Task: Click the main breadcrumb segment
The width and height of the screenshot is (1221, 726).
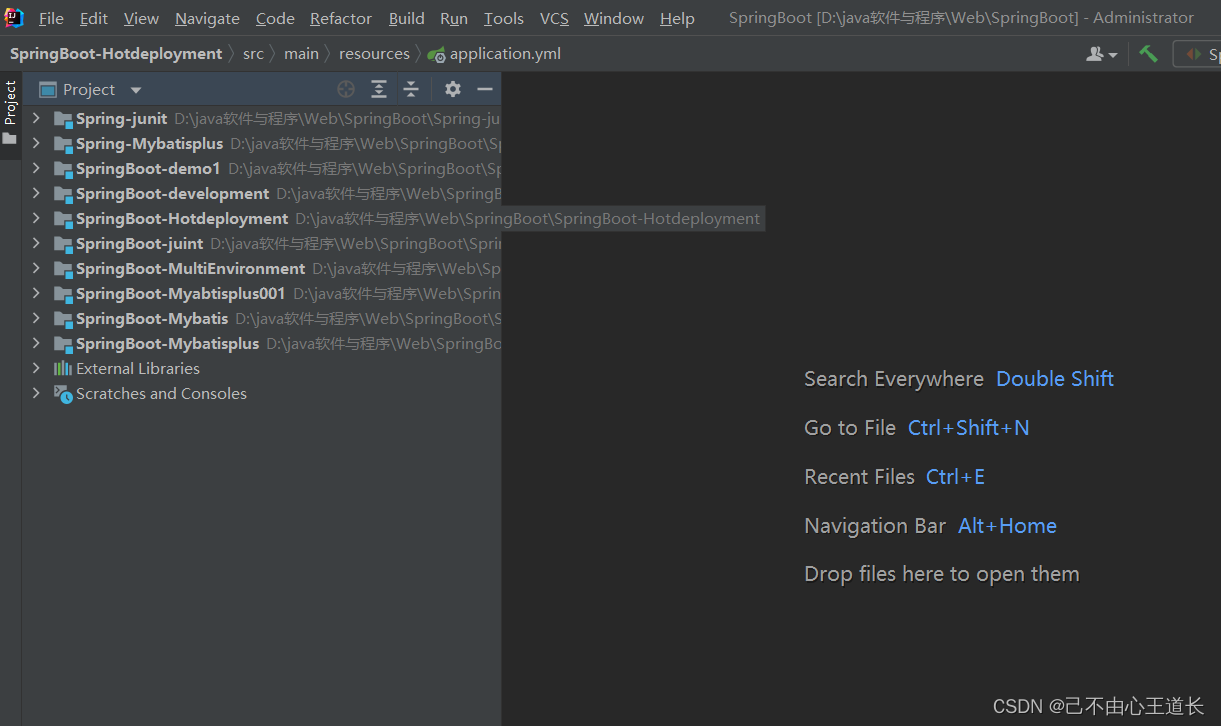Action: tap(301, 54)
